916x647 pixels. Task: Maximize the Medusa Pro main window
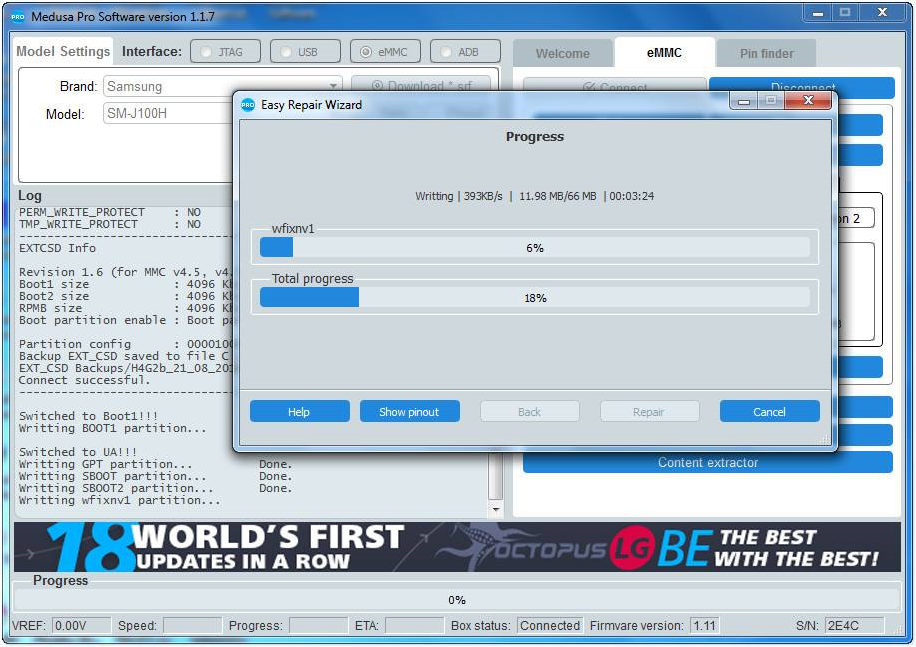point(845,13)
